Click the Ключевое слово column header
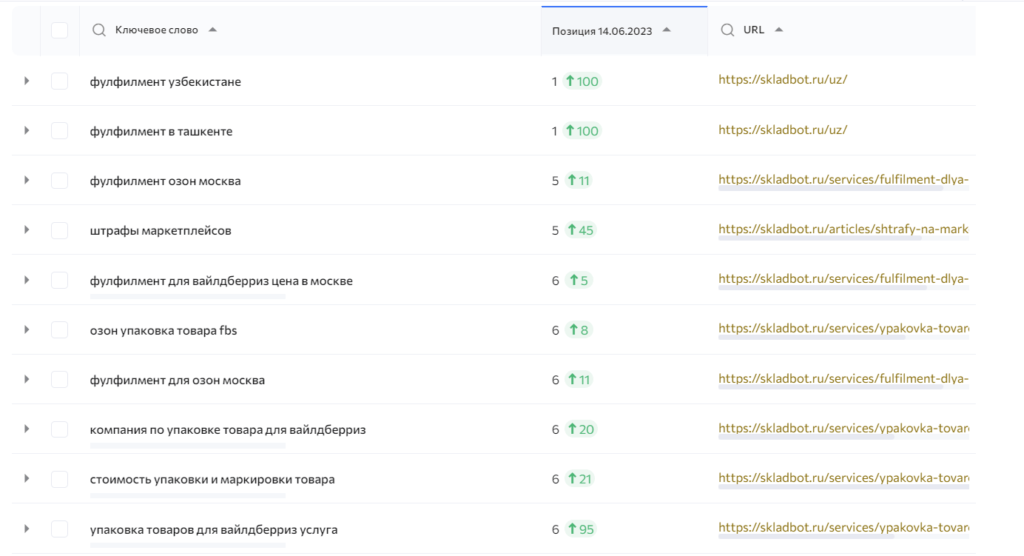Viewport: 1024px width, 556px height. coord(155,30)
